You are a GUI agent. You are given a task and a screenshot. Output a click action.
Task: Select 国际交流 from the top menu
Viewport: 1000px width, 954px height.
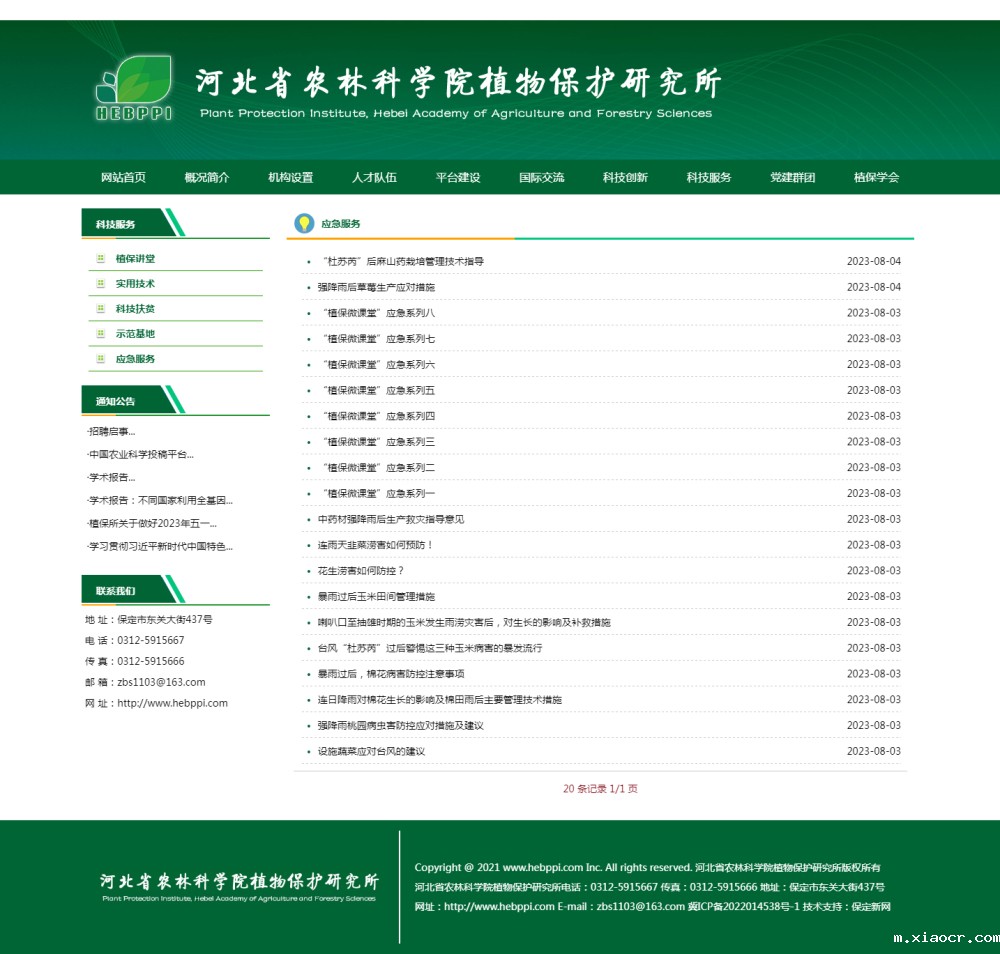[541, 178]
